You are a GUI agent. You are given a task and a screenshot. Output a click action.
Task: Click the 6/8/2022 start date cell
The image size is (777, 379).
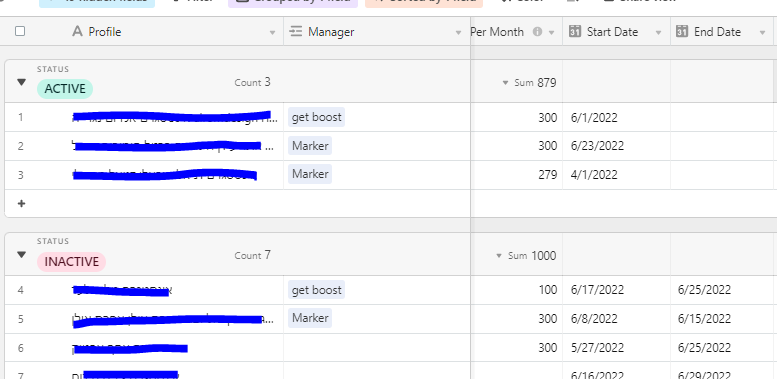[x=616, y=319]
